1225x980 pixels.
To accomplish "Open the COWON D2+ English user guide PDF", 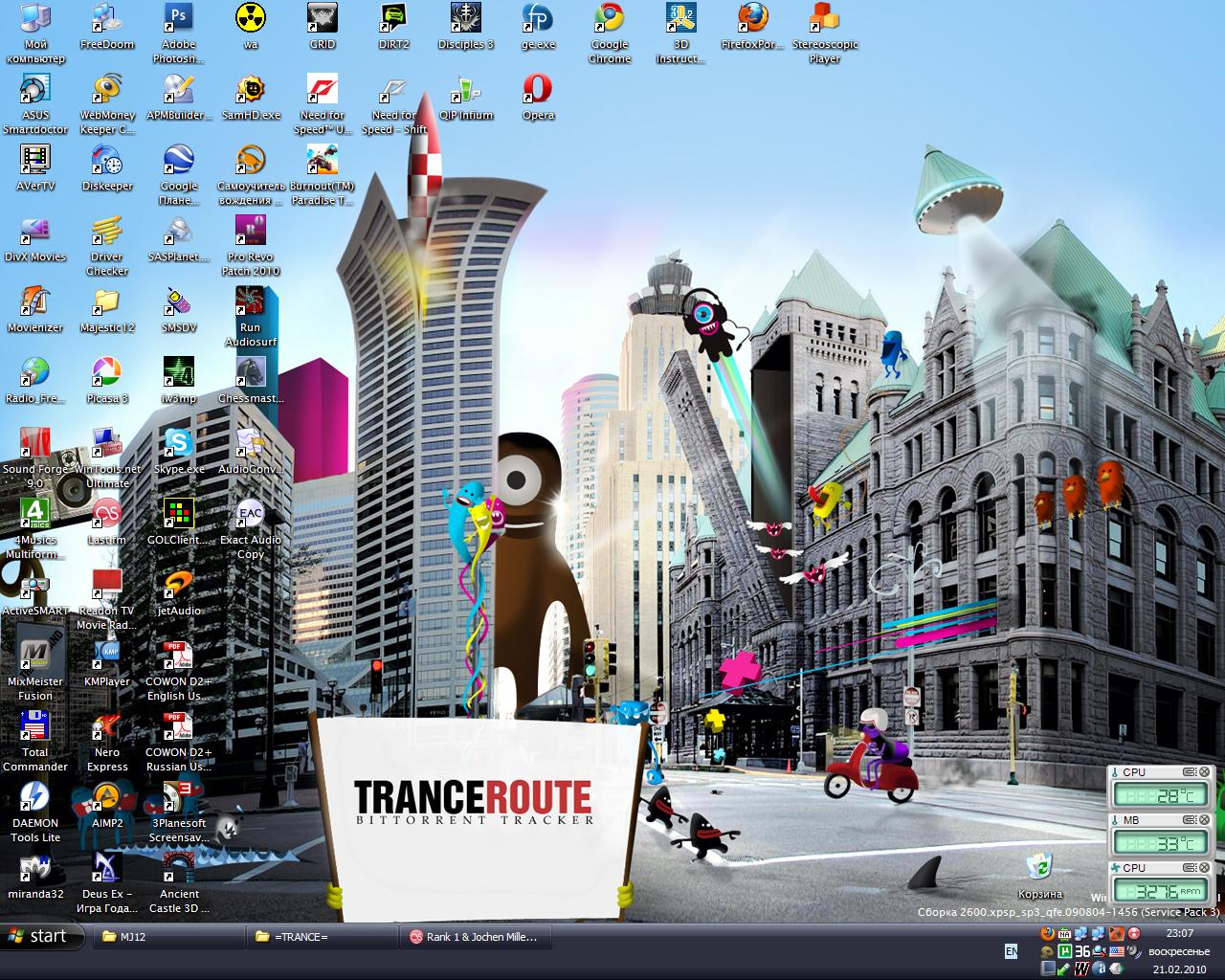I will [179, 671].
